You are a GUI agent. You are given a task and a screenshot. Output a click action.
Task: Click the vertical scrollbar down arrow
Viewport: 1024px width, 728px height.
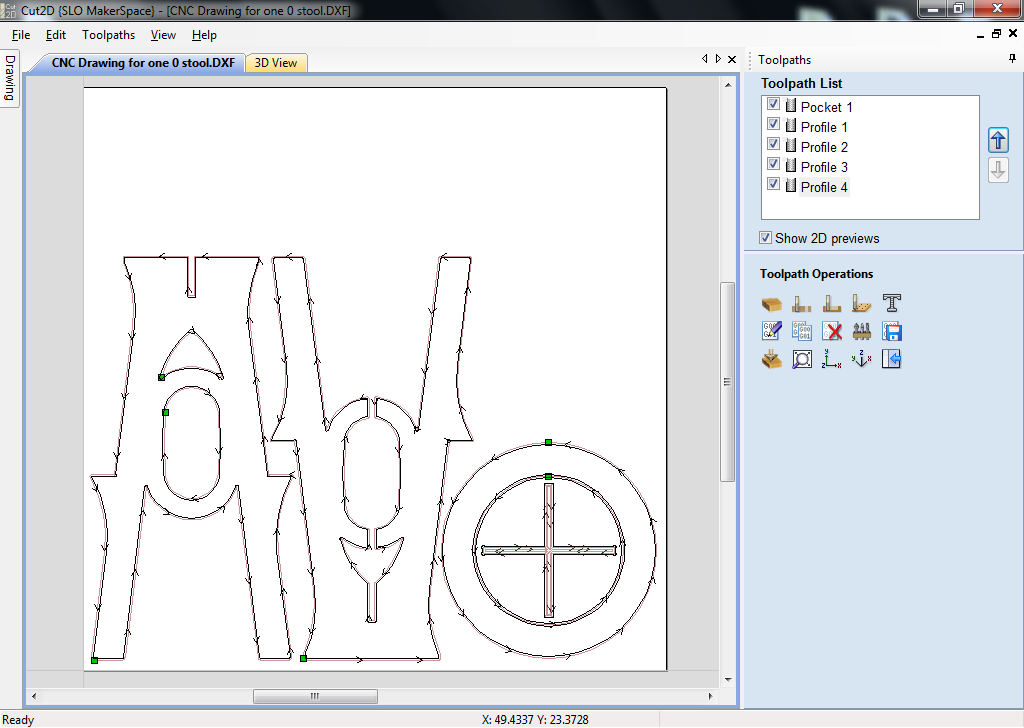tap(728, 679)
